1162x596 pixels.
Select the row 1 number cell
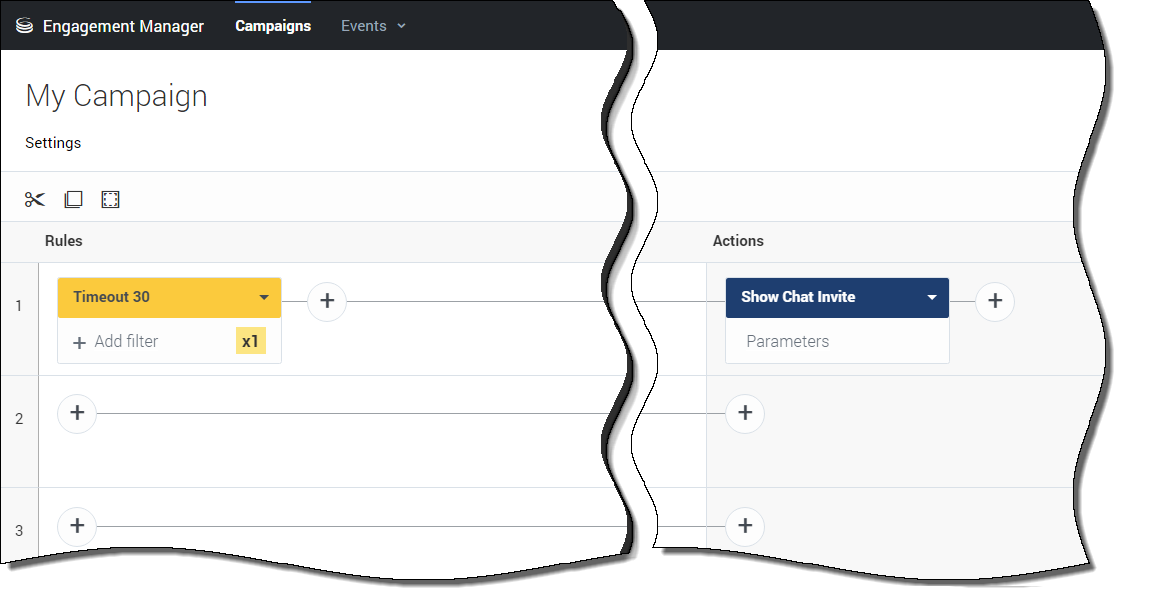coord(19,306)
